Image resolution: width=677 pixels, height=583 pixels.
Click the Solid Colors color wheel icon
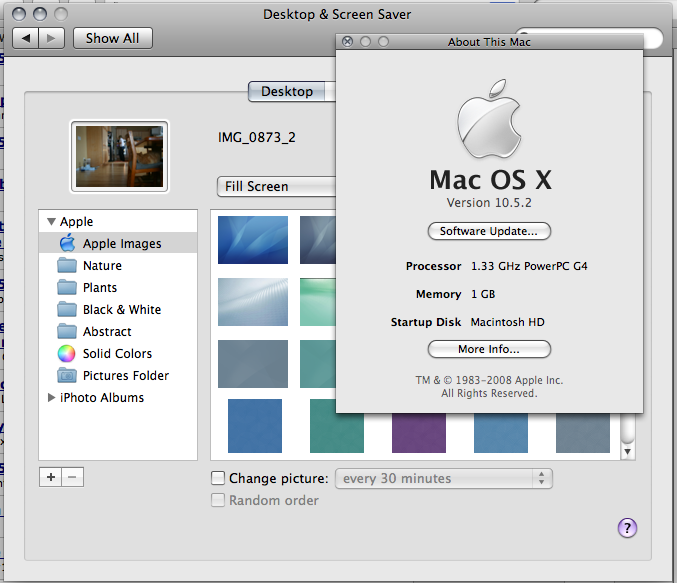(66, 354)
